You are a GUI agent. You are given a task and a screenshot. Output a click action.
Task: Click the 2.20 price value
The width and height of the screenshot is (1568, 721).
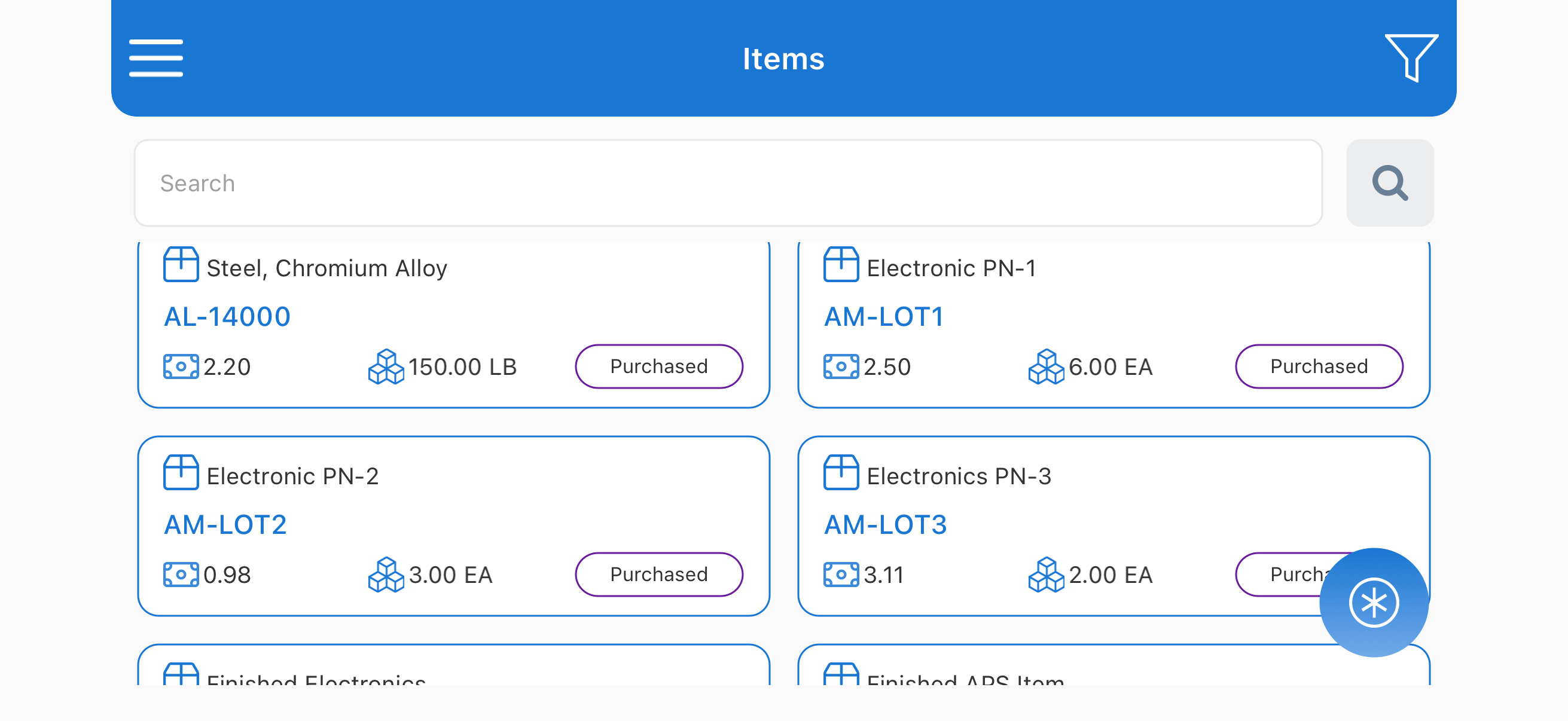pyautogui.click(x=227, y=367)
